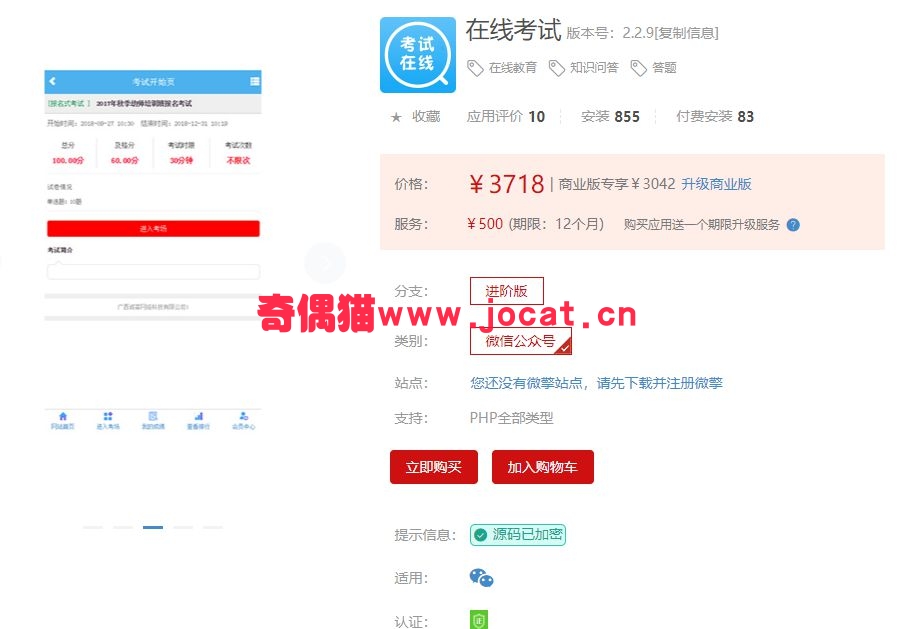This screenshot has width=897, height=629.
Task: Click the menu icon in the phone preview header
Action: [255, 81]
